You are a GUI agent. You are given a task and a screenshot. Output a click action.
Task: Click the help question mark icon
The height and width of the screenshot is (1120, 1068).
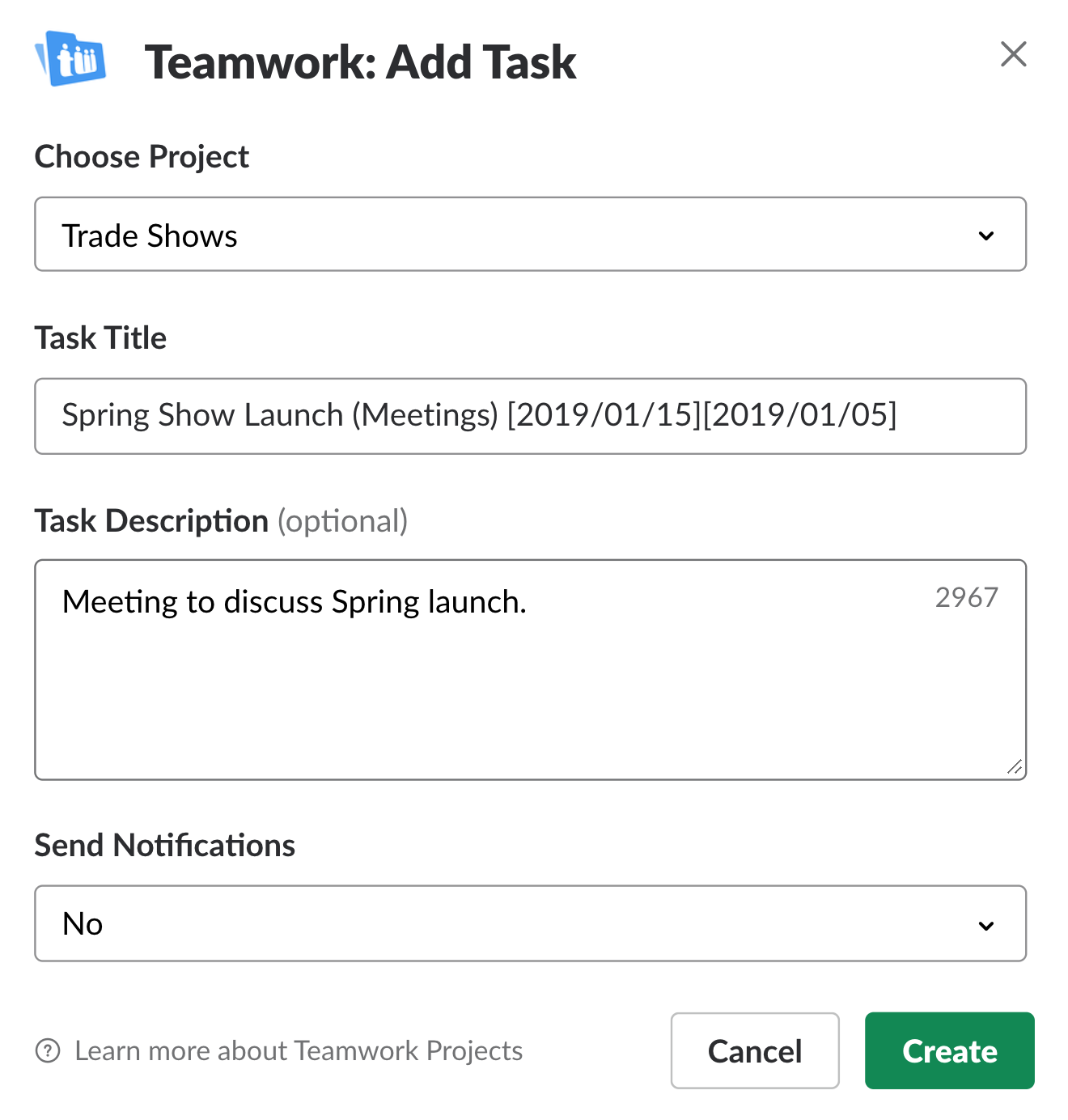tap(48, 1050)
